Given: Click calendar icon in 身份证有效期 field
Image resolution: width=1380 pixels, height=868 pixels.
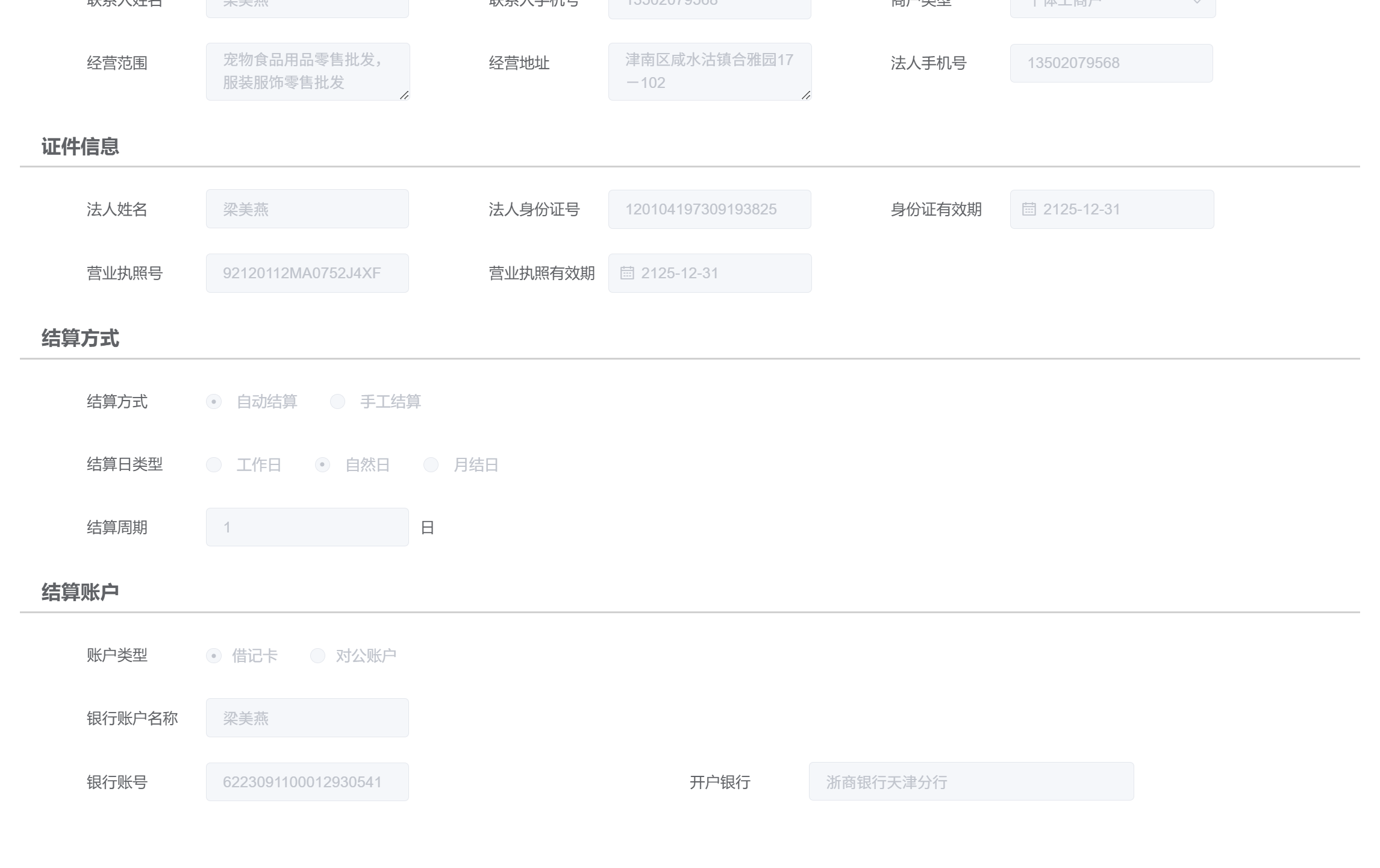Looking at the screenshot, I should tap(1029, 210).
